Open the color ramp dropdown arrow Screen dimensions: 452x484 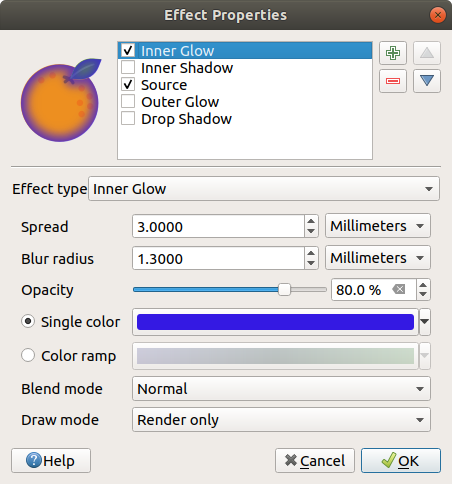425,356
